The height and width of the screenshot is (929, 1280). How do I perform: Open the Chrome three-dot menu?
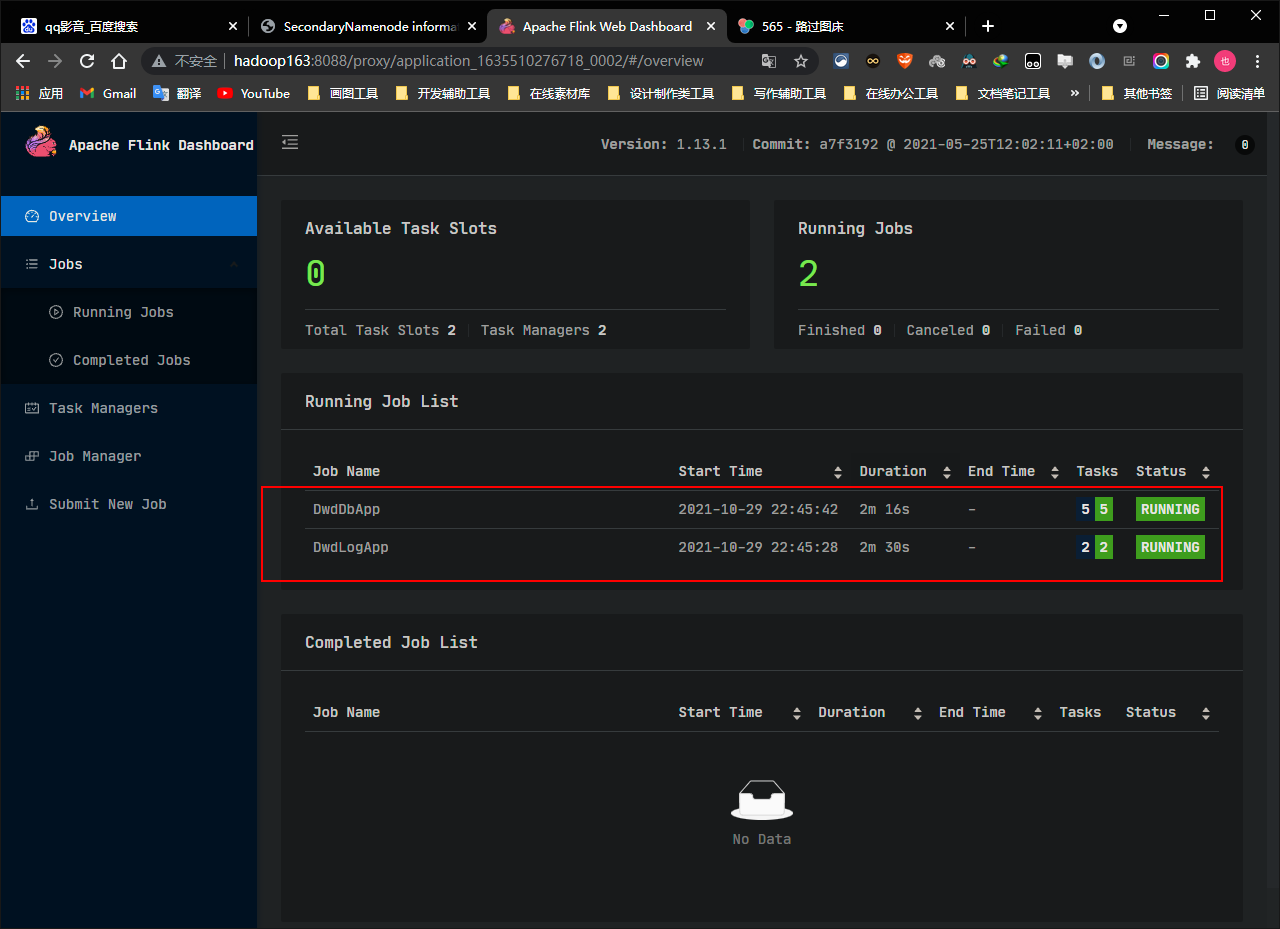[1257, 61]
